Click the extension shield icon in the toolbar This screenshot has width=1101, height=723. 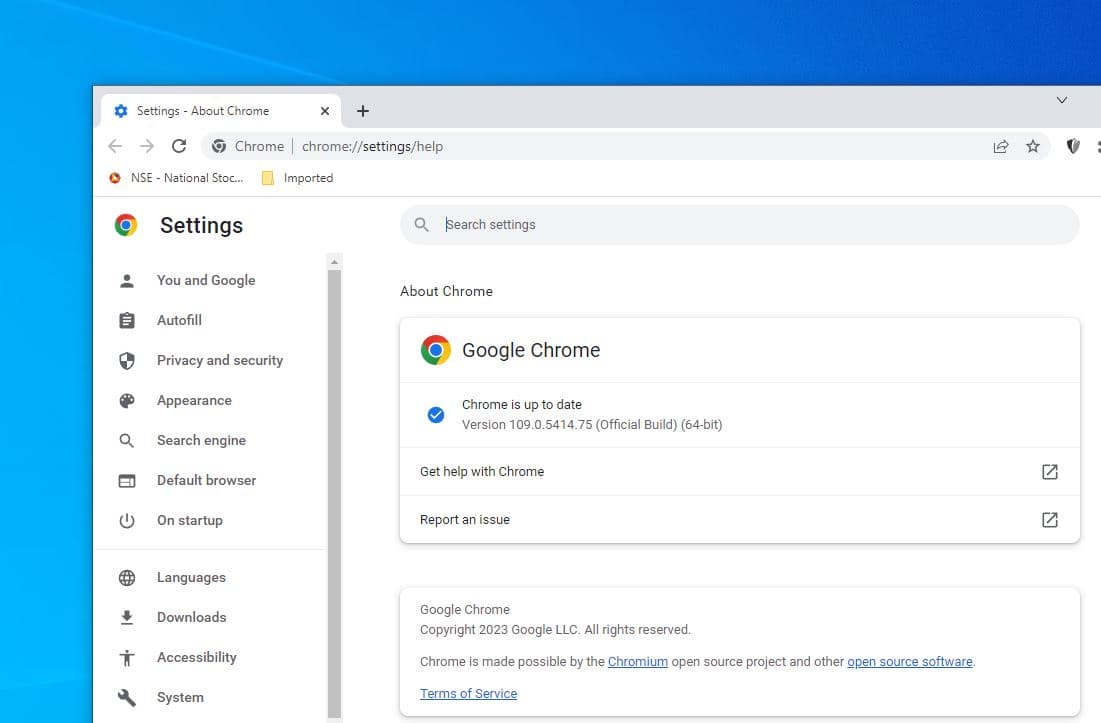(x=1073, y=146)
